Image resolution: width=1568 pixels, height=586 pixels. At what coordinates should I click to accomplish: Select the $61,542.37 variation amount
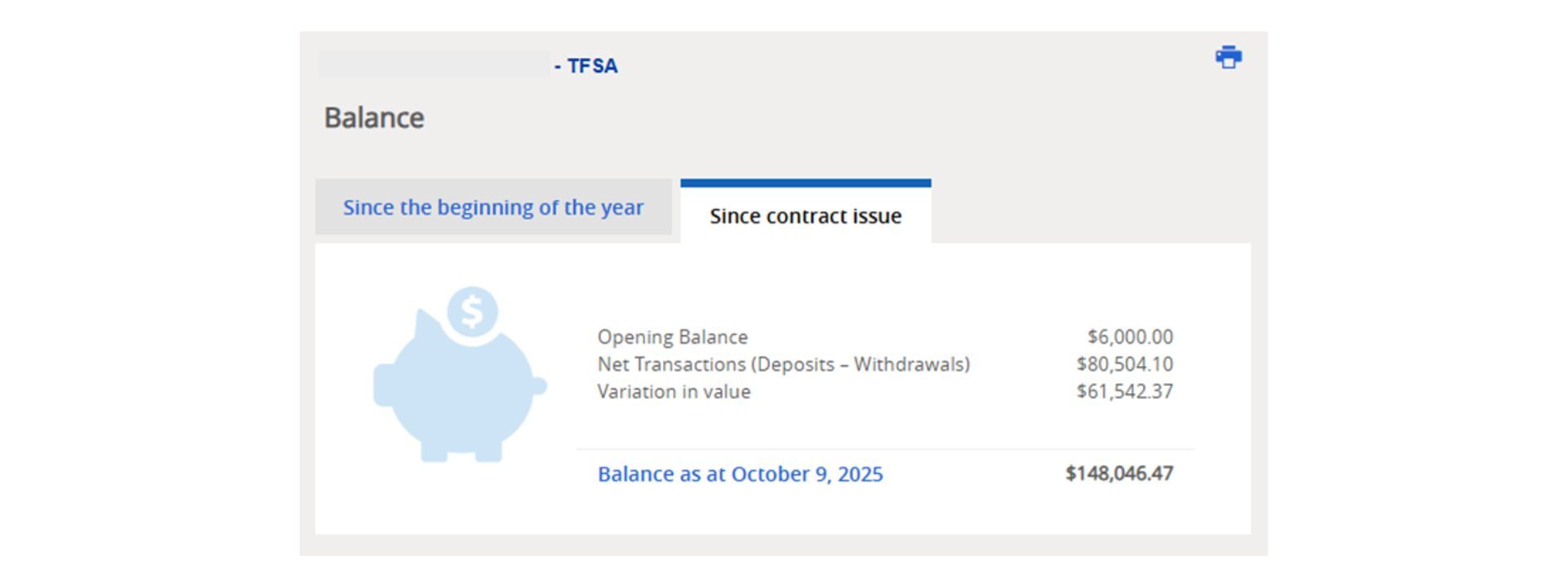1125,391
